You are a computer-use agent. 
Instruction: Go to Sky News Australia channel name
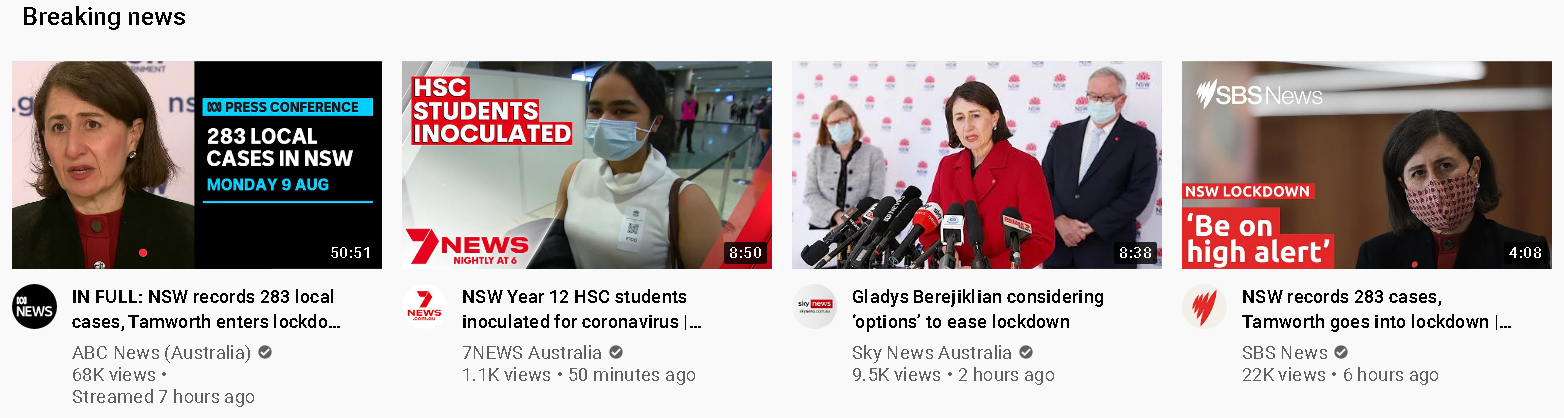click(932, 353)
